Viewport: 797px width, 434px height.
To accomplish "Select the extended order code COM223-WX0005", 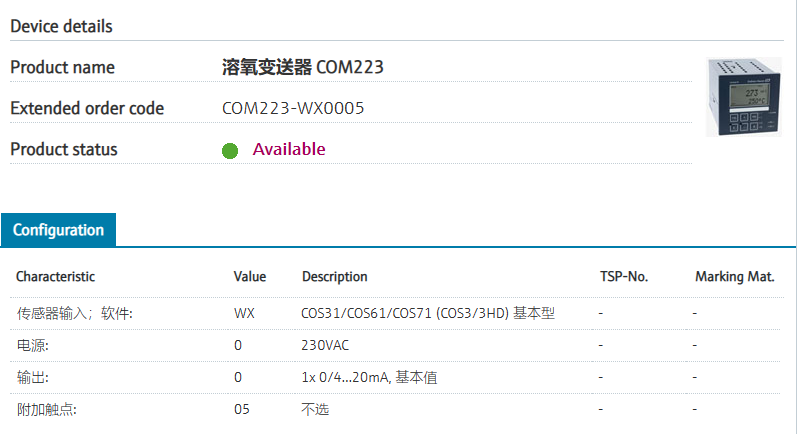I will (x=293, y=108).
